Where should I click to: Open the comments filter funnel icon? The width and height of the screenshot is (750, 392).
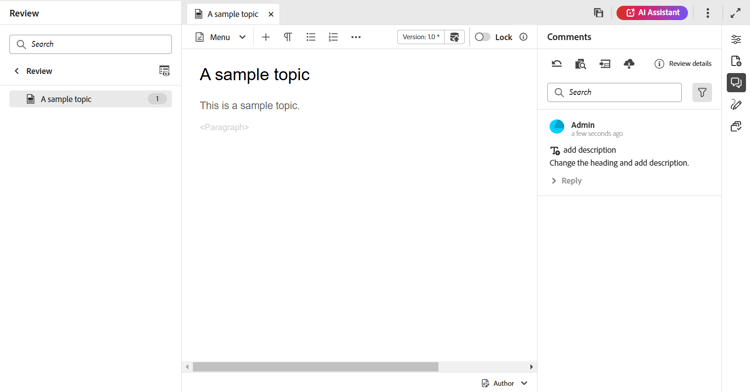702,92
